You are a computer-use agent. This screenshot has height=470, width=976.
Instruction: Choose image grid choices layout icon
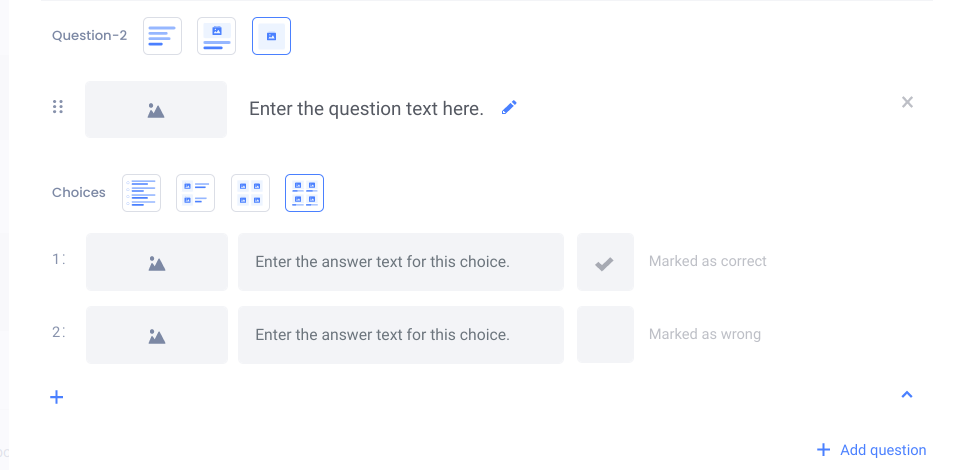250,193
